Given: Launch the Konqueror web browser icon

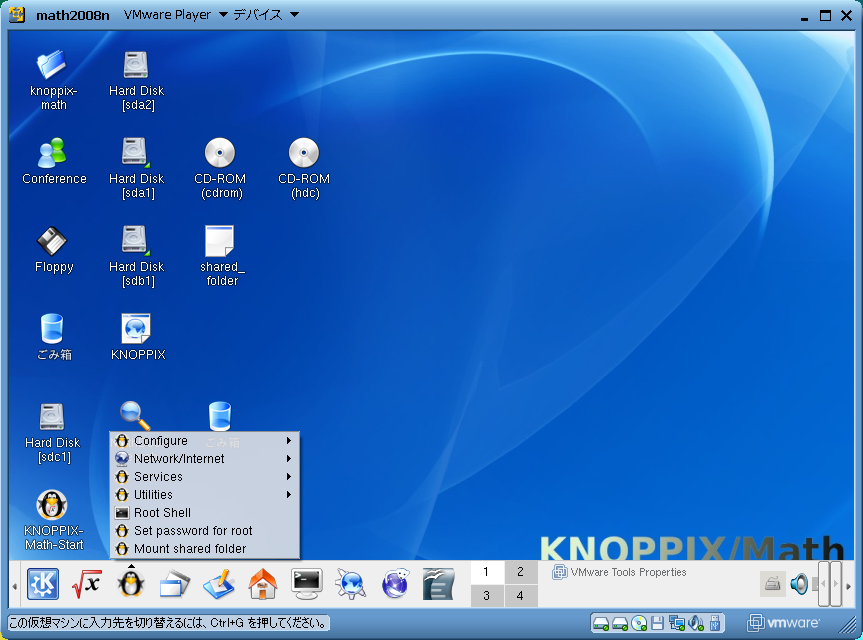Looking at the screenshot, I should click(351, 584).
